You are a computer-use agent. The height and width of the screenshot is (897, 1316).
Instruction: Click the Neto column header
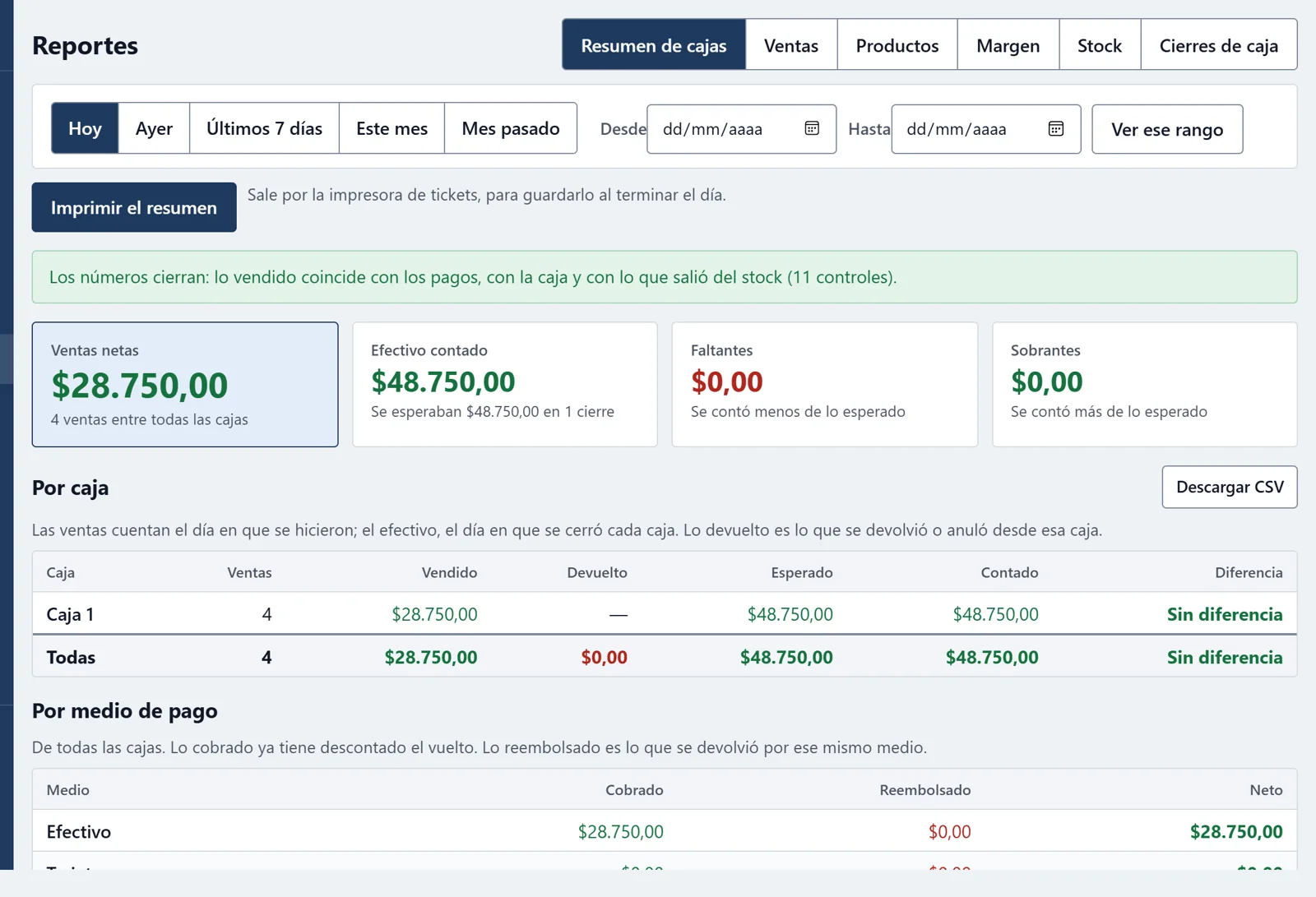[x=1266, y=790]
